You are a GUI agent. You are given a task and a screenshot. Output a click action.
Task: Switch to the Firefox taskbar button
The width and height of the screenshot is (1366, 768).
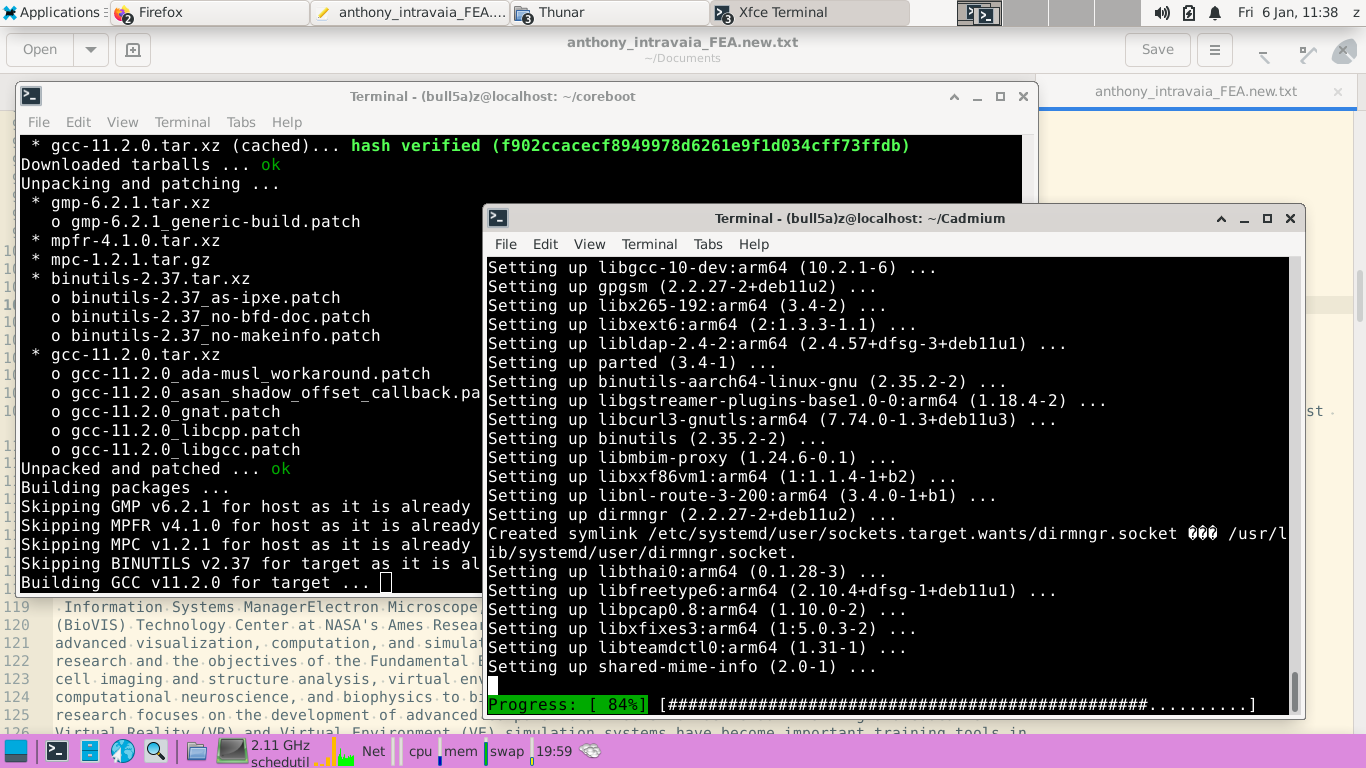coord(210,13)
